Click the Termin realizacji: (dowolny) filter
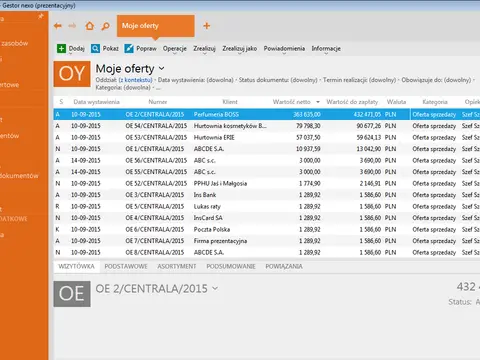This screenshot has height=360, width=480. click(x=359, y=80)
